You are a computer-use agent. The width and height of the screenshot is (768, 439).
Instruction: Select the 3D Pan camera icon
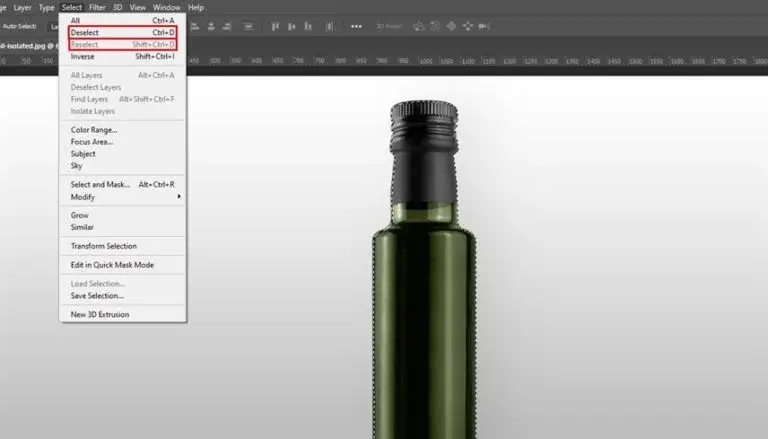(x=451, y=26)
